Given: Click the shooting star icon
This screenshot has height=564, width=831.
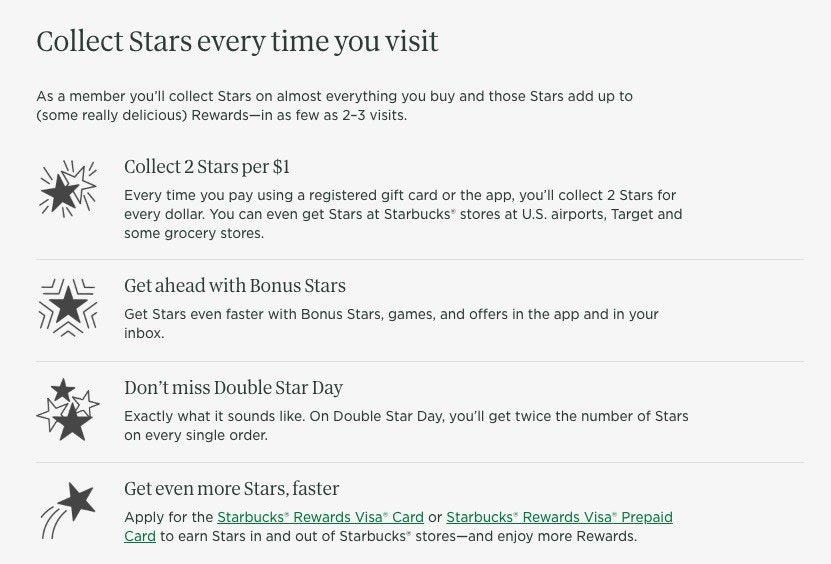Looking at the screenshot, I should click(67, 508).
